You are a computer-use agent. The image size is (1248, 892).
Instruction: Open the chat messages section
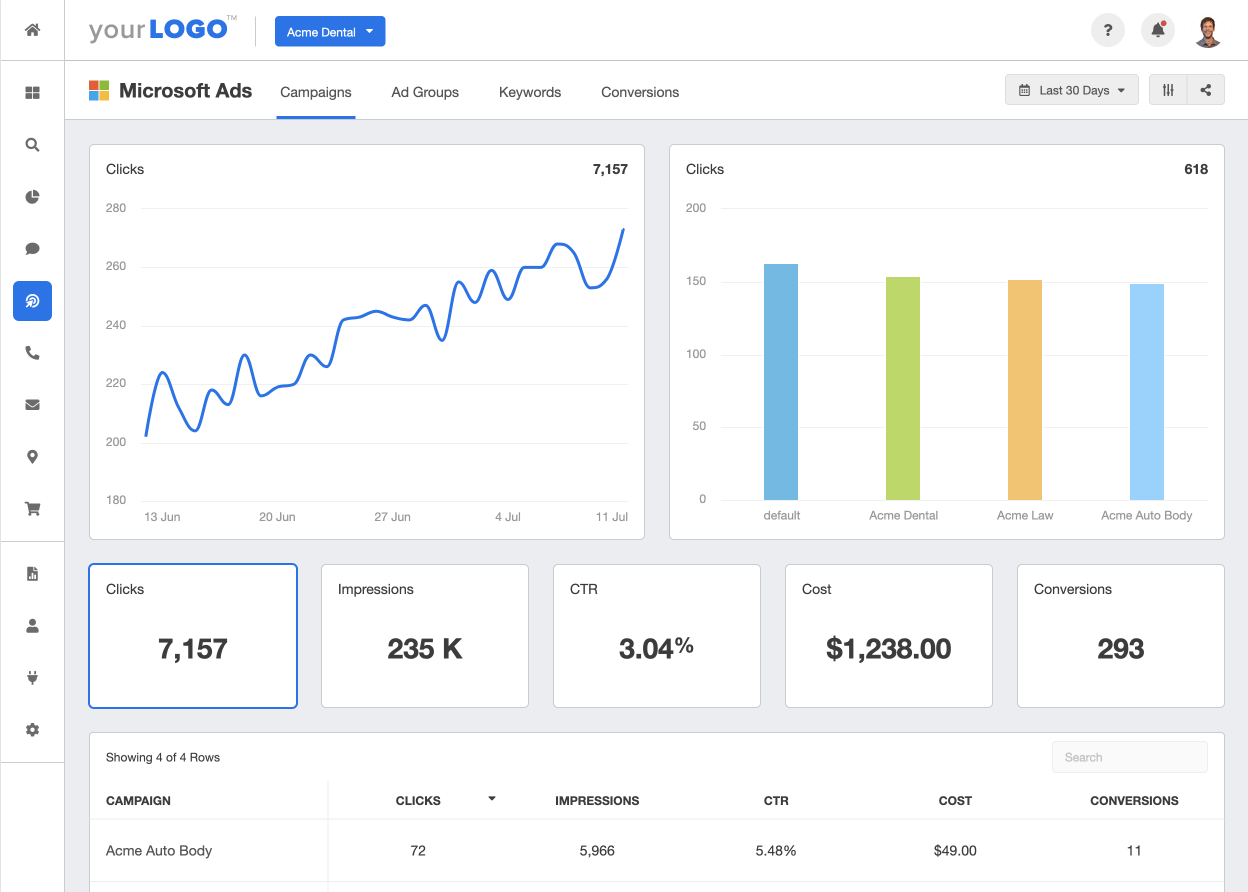click(32, 249)
